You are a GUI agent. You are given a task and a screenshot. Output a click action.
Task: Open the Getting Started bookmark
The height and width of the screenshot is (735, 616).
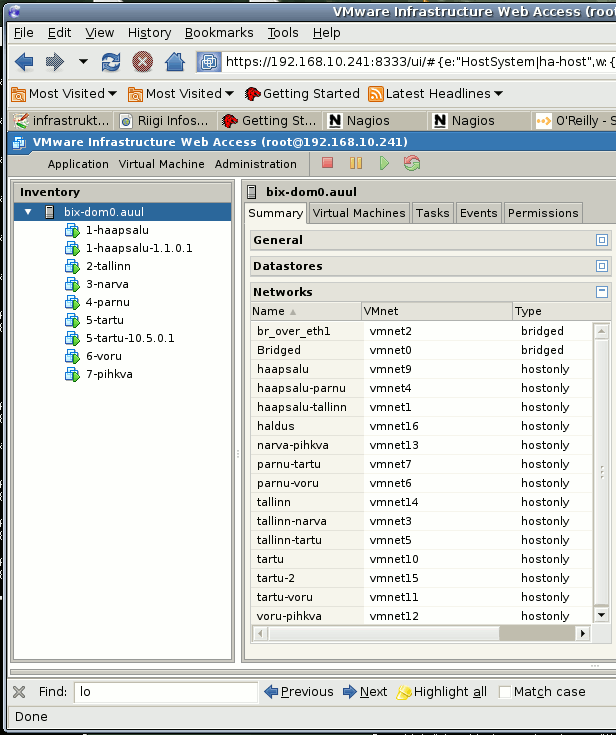[302, 94]
